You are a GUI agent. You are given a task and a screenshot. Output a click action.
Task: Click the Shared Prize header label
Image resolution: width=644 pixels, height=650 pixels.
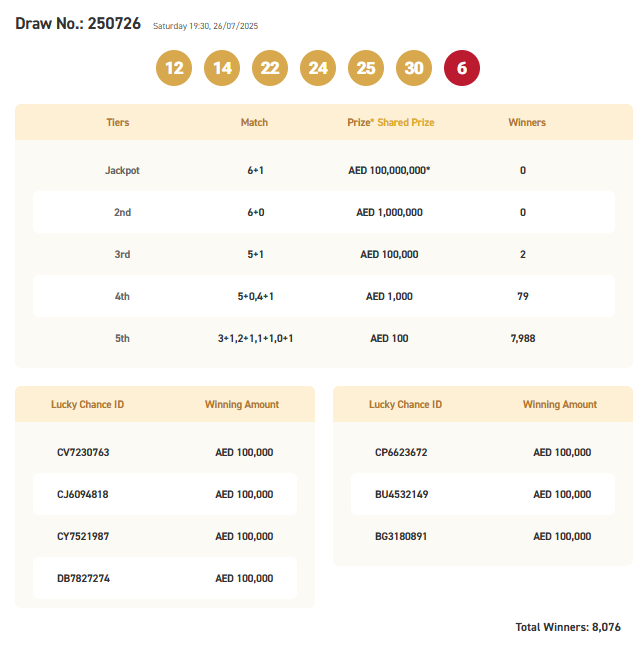pos(406,122)
